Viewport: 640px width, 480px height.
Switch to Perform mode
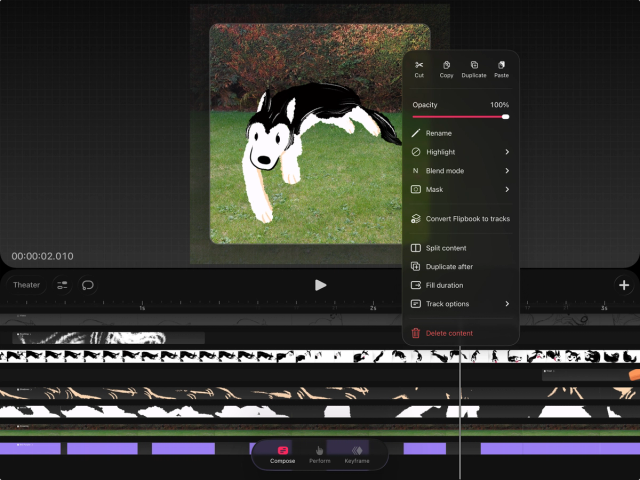tap(319, 455)
